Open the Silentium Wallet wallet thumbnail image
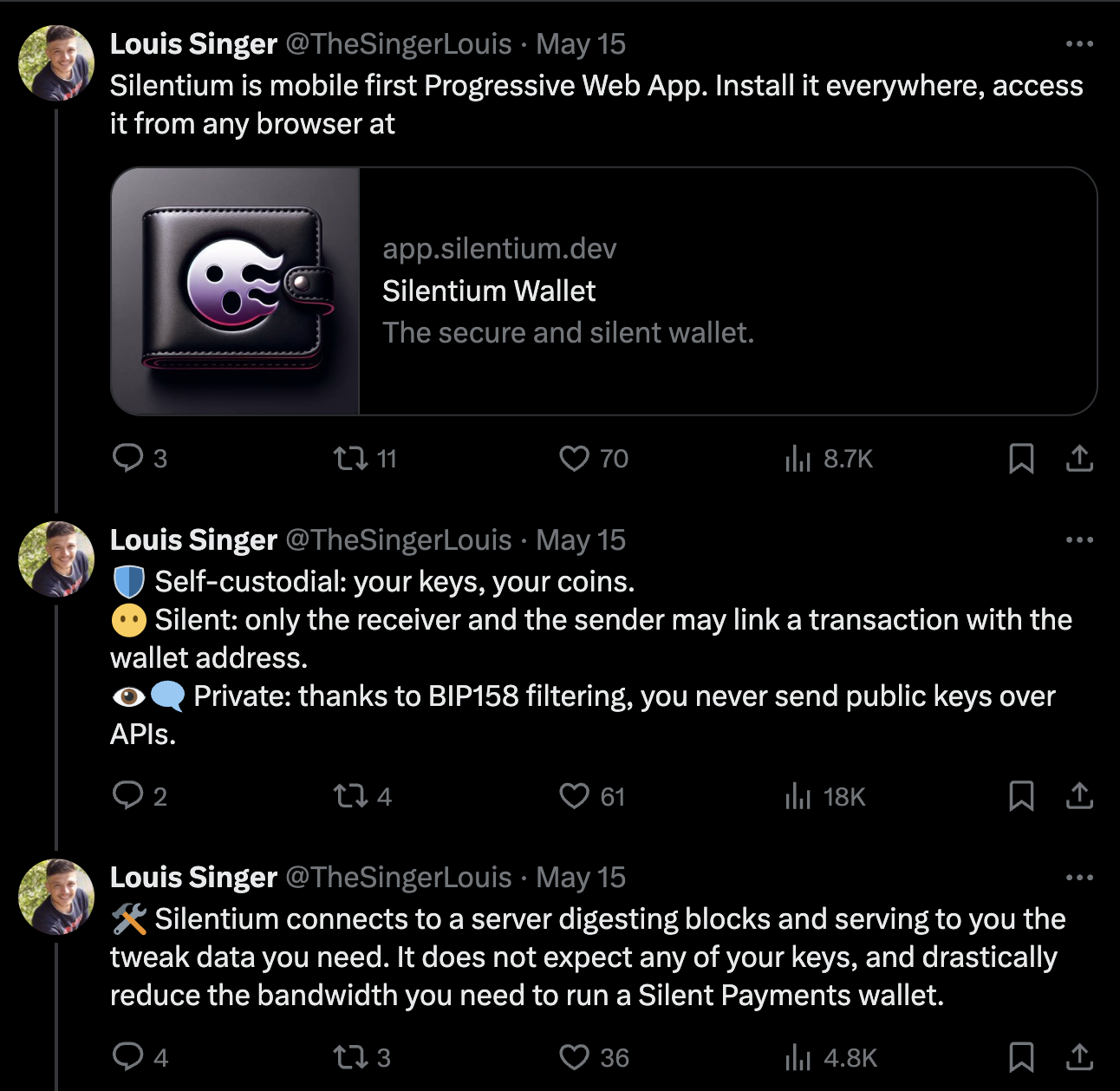Viewport: 1120px width, 1091px height. coord(235,291)
